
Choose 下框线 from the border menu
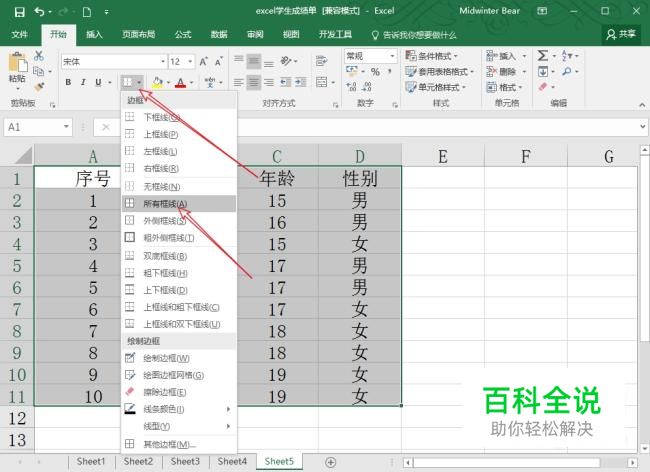tap(179, 117)
